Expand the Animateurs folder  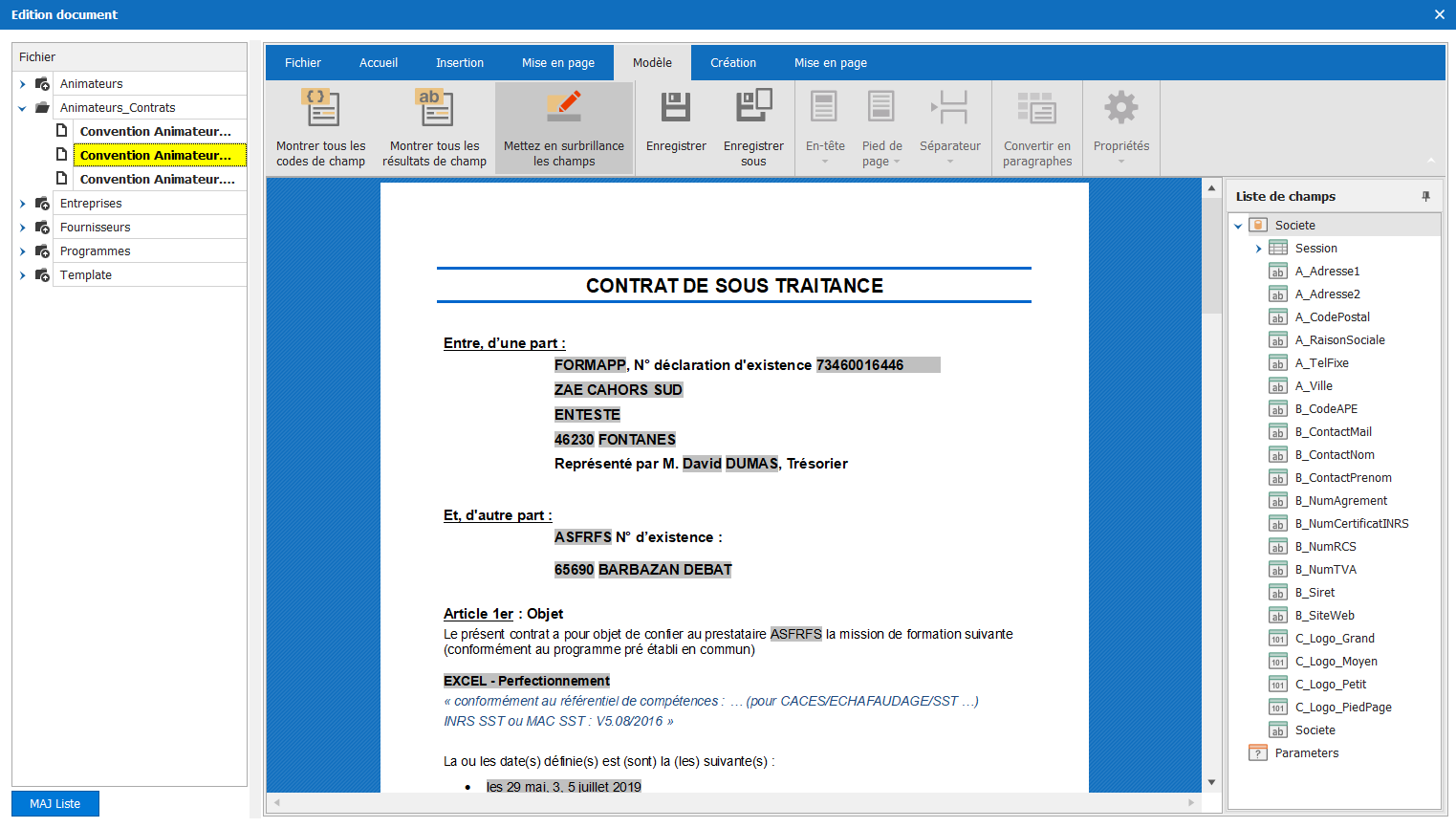[x=23, y=84]
